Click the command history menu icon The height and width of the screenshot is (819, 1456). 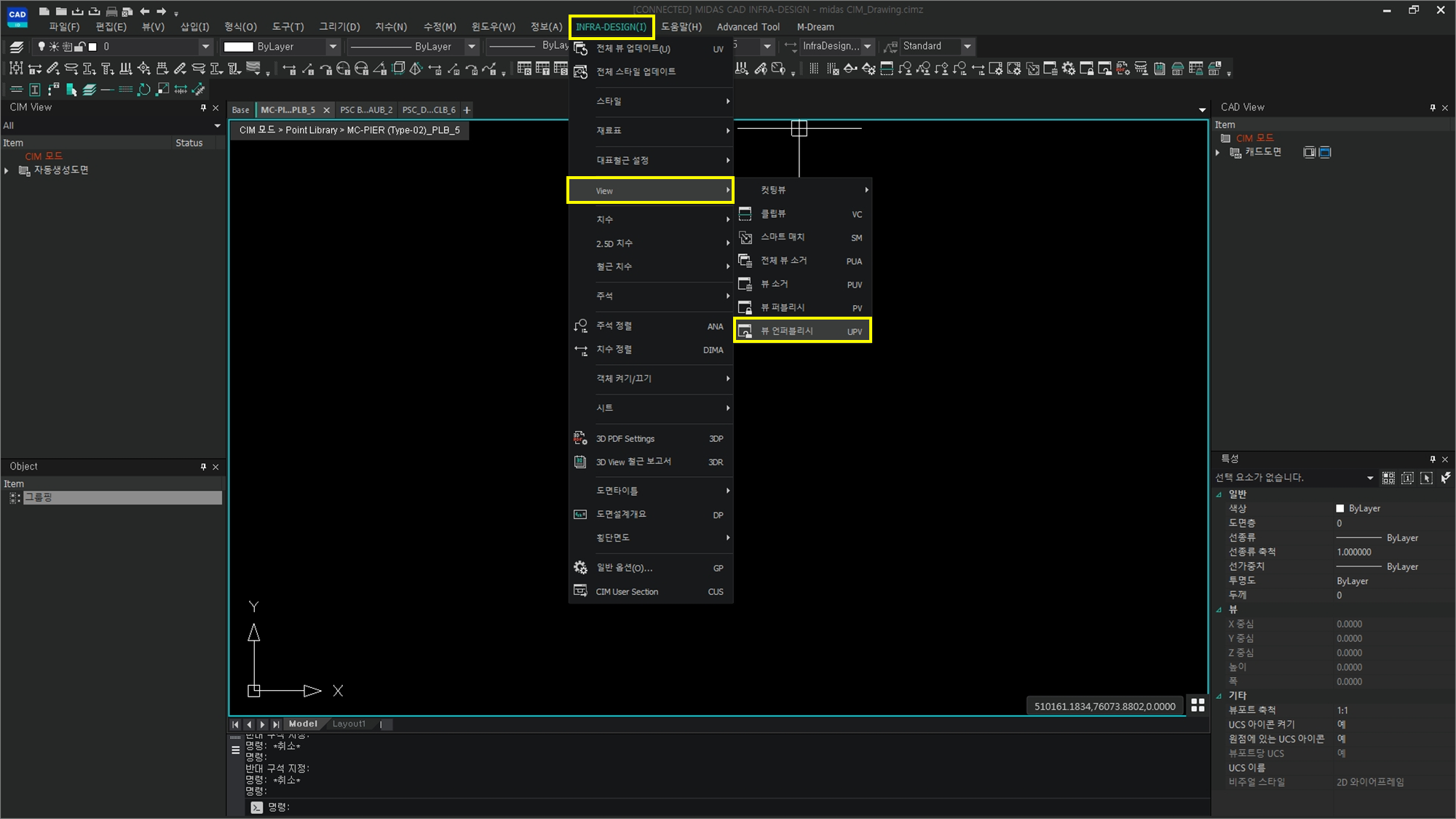[235, 749]
